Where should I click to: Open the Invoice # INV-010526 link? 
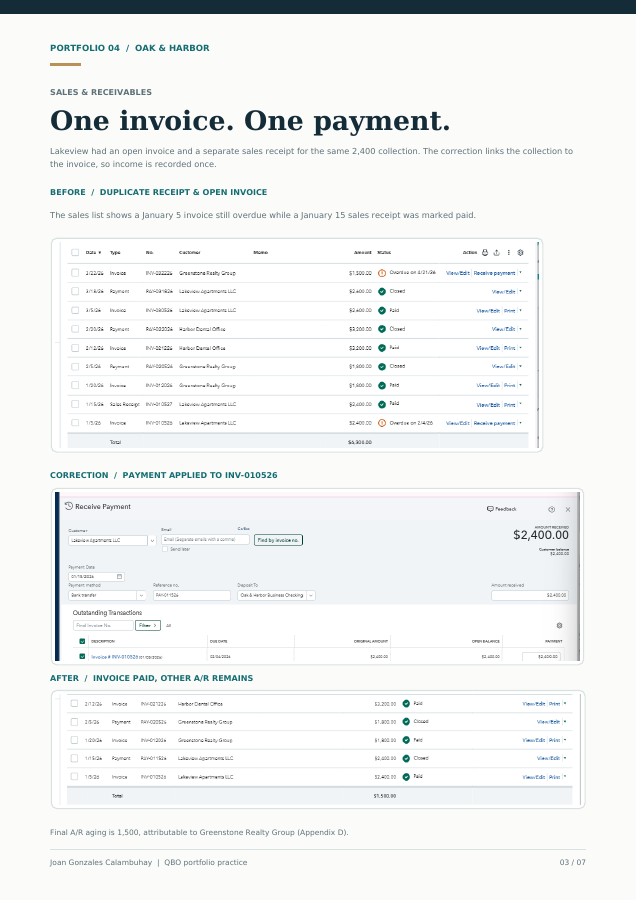(114, 657)
